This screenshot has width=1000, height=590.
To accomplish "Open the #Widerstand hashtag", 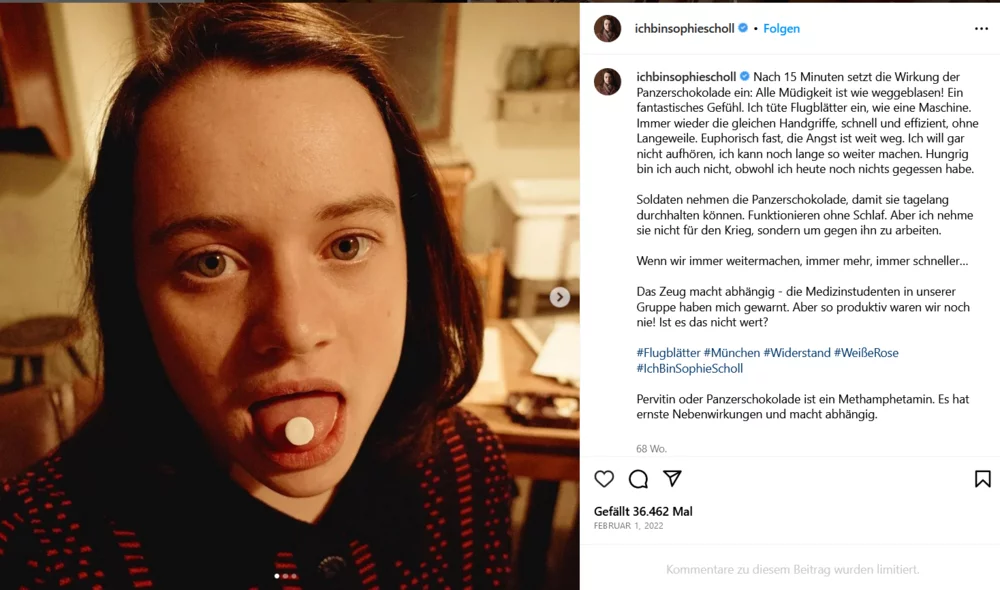I will pos(797,353).
